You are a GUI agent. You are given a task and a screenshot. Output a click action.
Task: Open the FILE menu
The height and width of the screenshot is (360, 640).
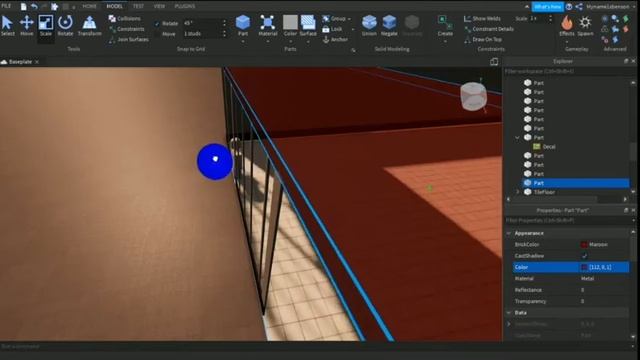coord(6,6)
